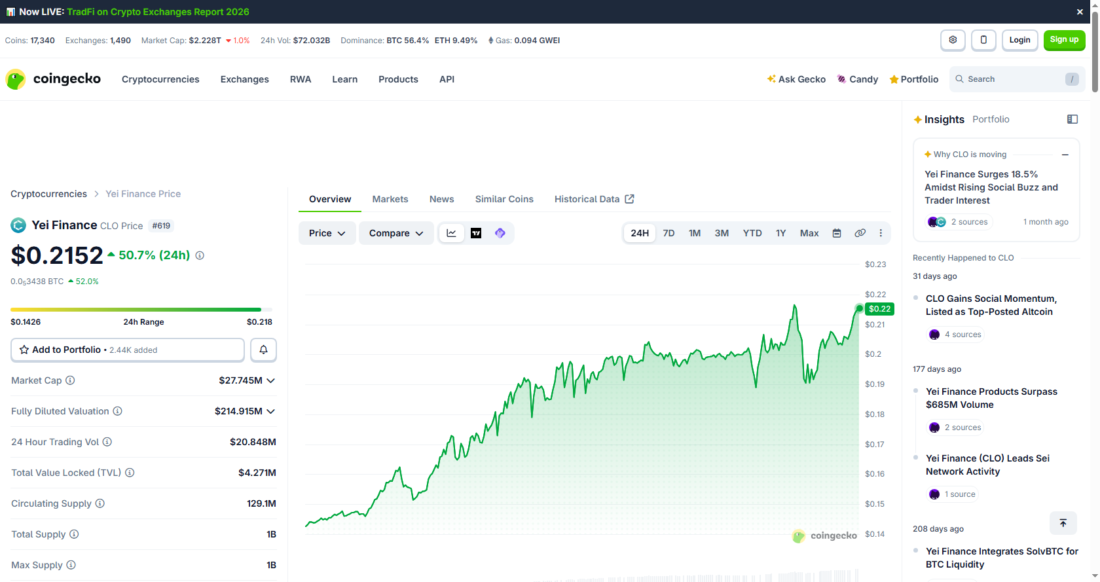Show Total Value Locked info tooltip
This screenshot has width=1100, height=582.
(130, 473)
